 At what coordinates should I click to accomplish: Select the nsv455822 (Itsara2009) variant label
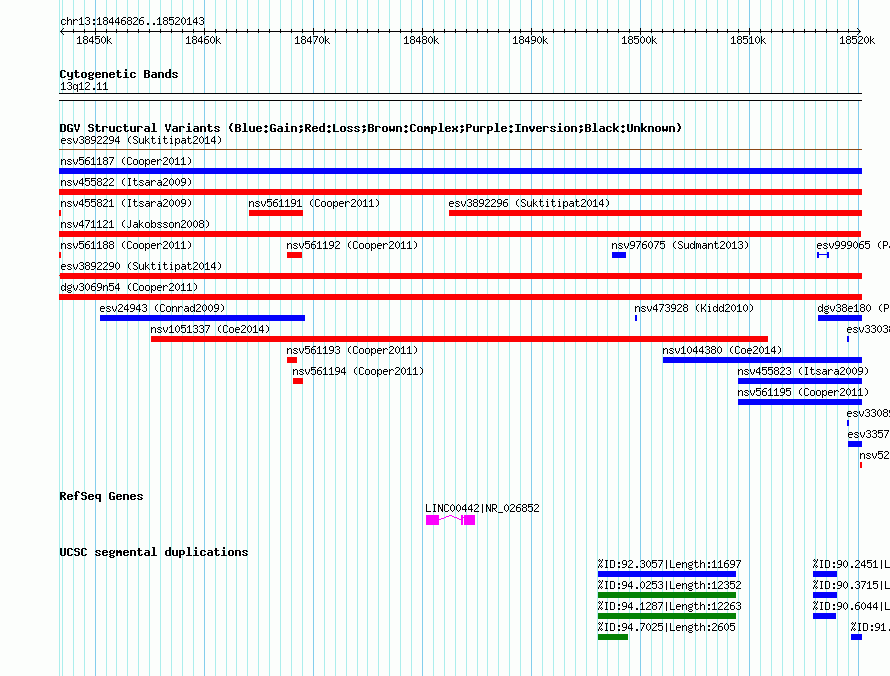click(x=126, y=182)
